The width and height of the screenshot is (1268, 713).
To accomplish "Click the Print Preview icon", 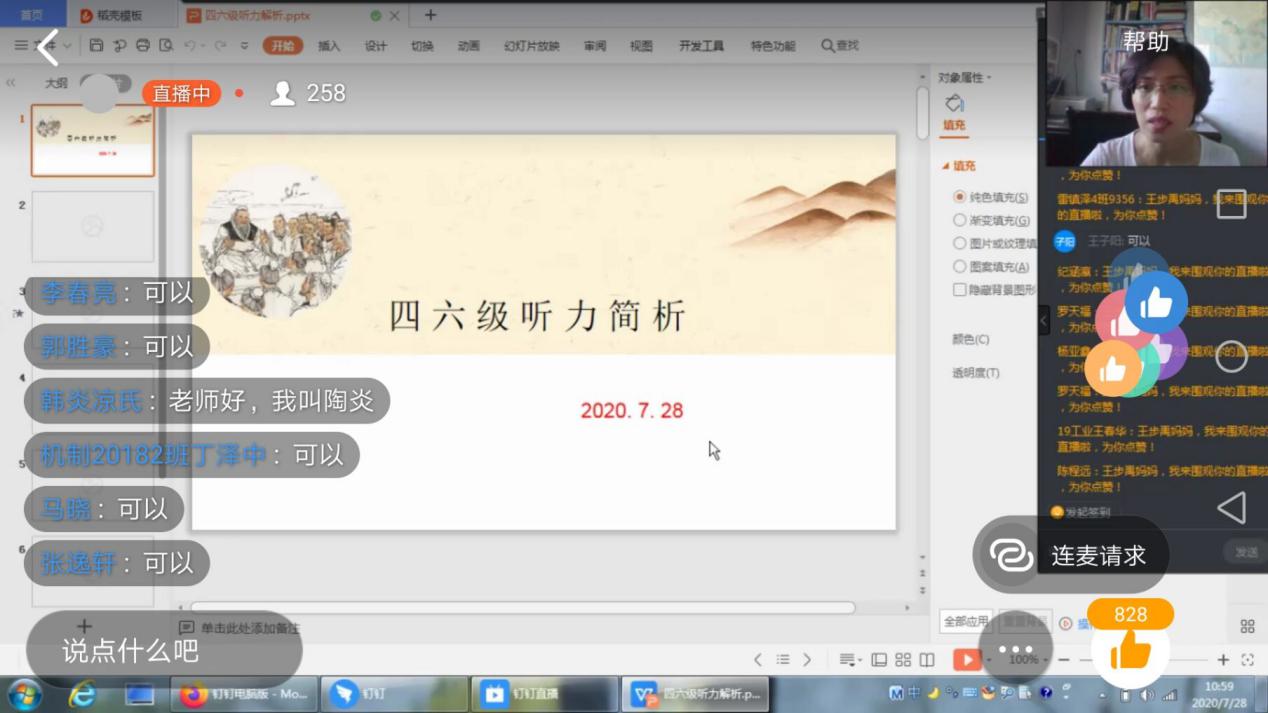I will click(166, 45).
